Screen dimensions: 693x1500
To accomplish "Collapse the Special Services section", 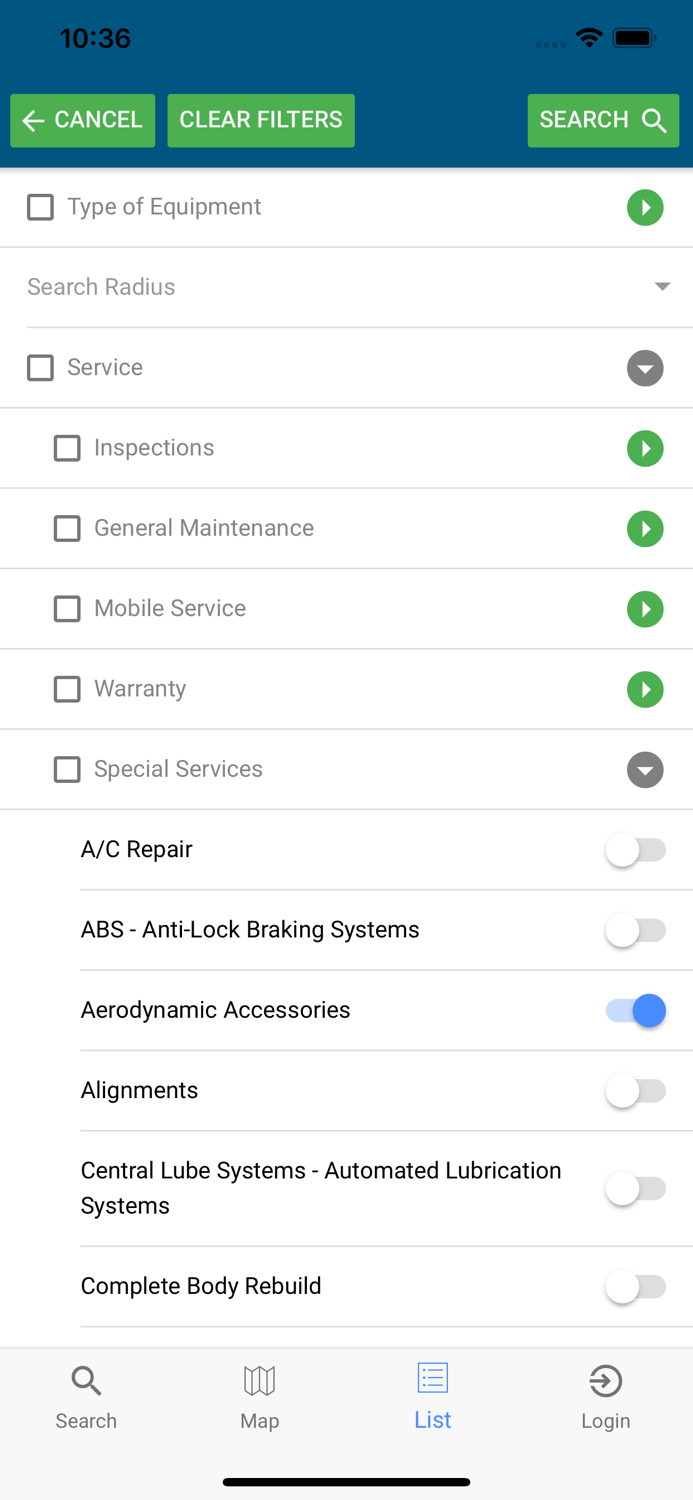I will 645,769.
